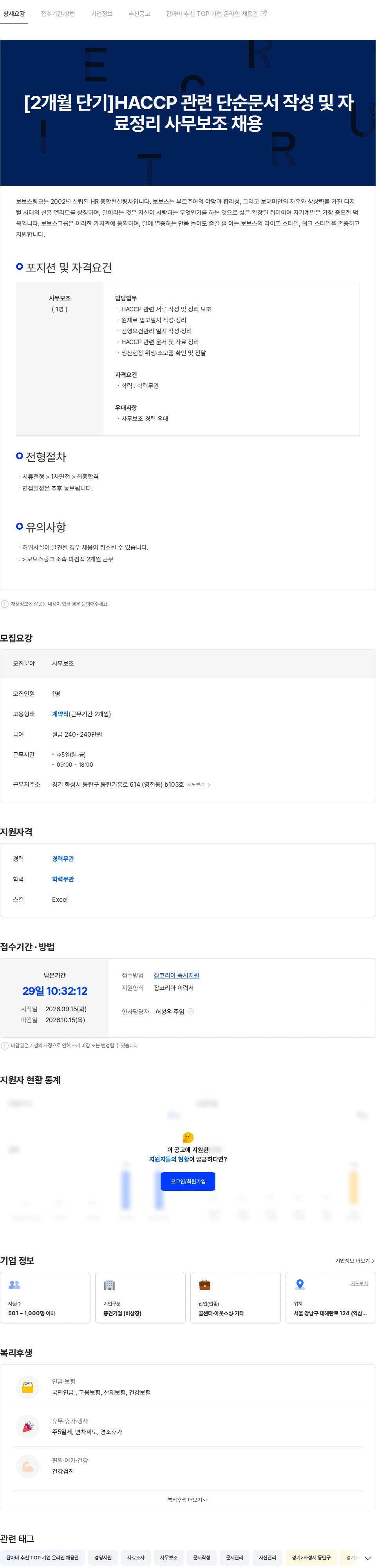This screenshot has width=376, height=1568.
Task: Click the 서울 강남구 테헤란로 124 address text
Action: coord(330,1313)
